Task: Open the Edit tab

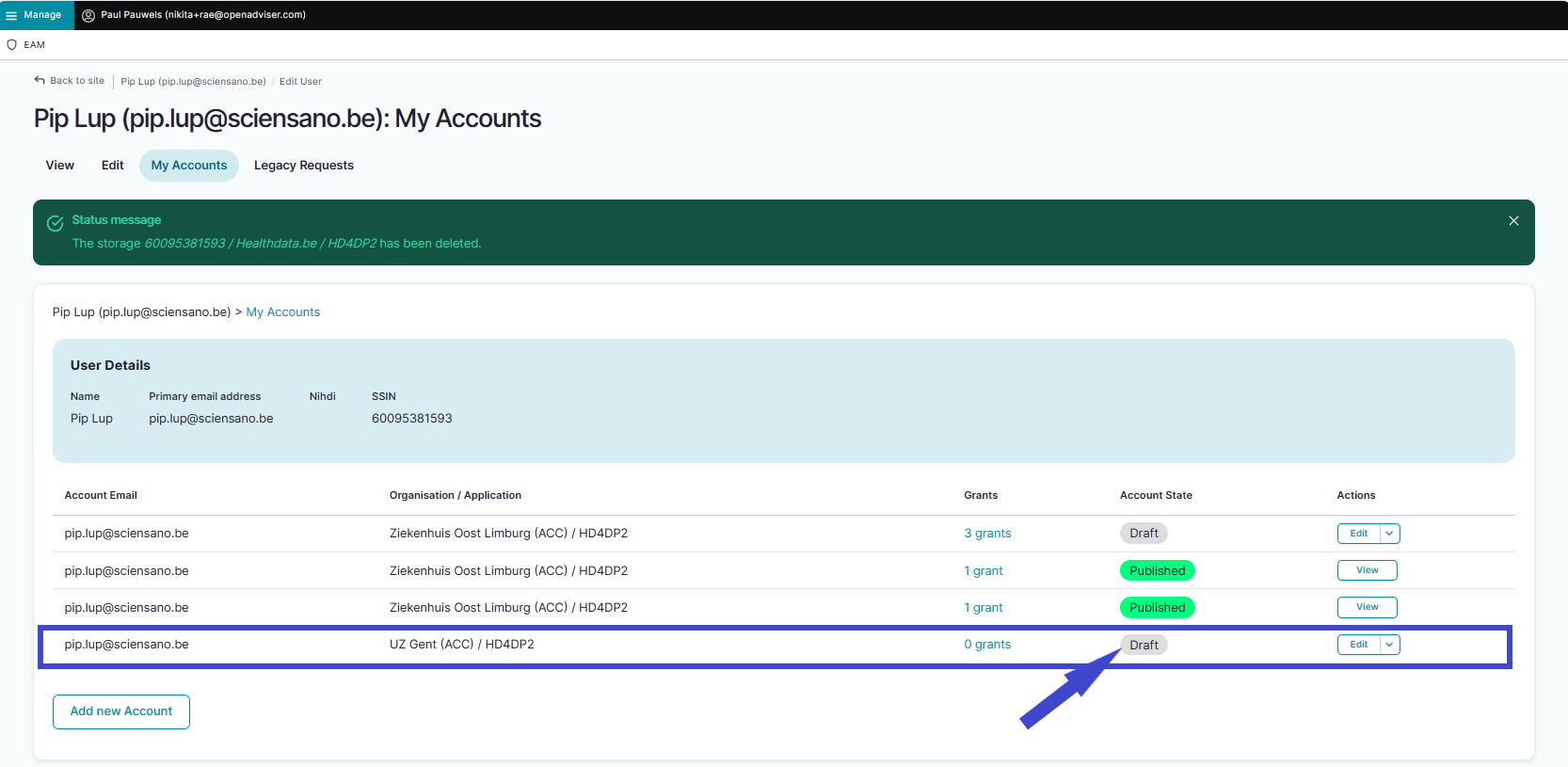Action: point(113,166)
